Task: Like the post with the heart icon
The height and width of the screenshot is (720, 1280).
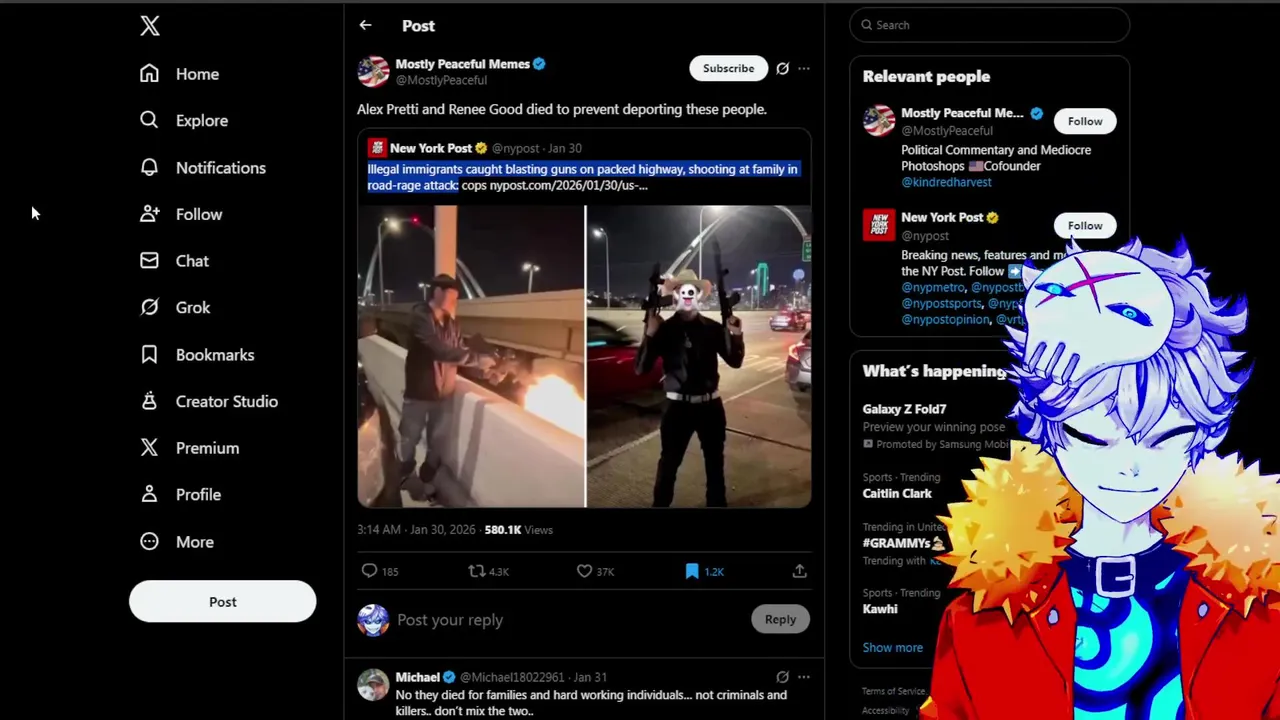Action: [x=584, y=571]
